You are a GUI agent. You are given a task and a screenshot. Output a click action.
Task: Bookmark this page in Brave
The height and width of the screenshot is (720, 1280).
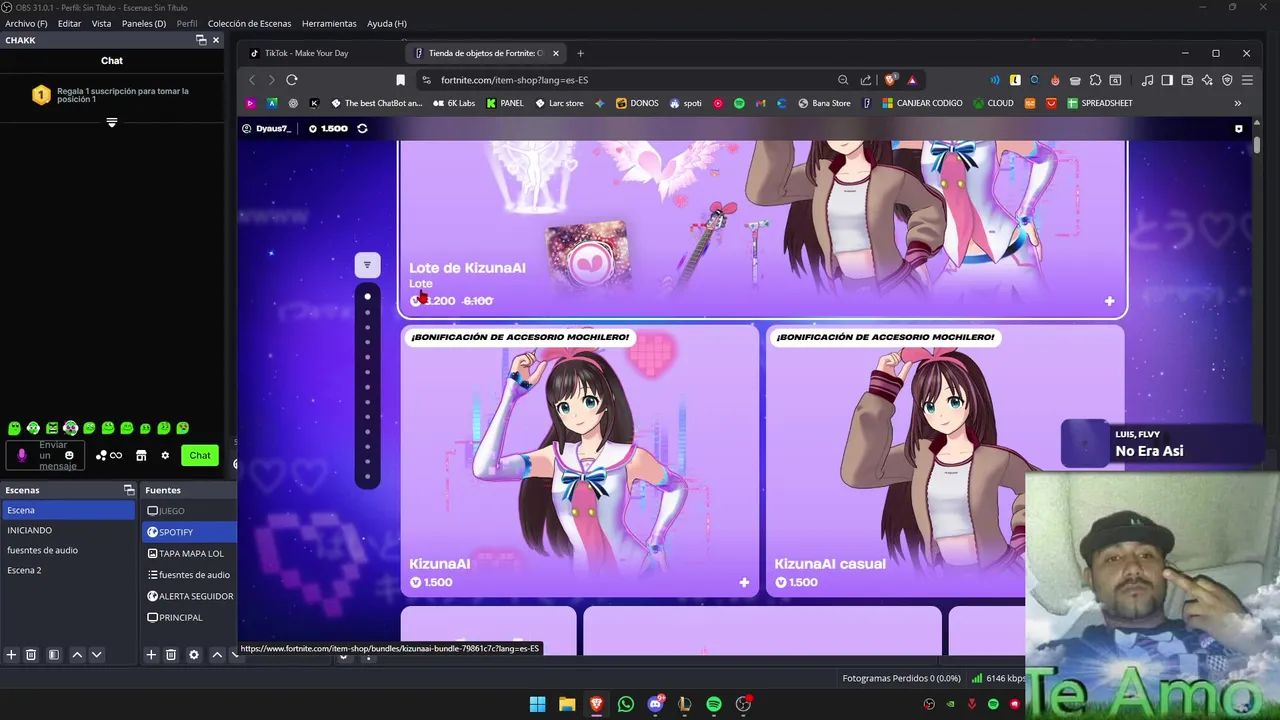[x=401, y=80]
